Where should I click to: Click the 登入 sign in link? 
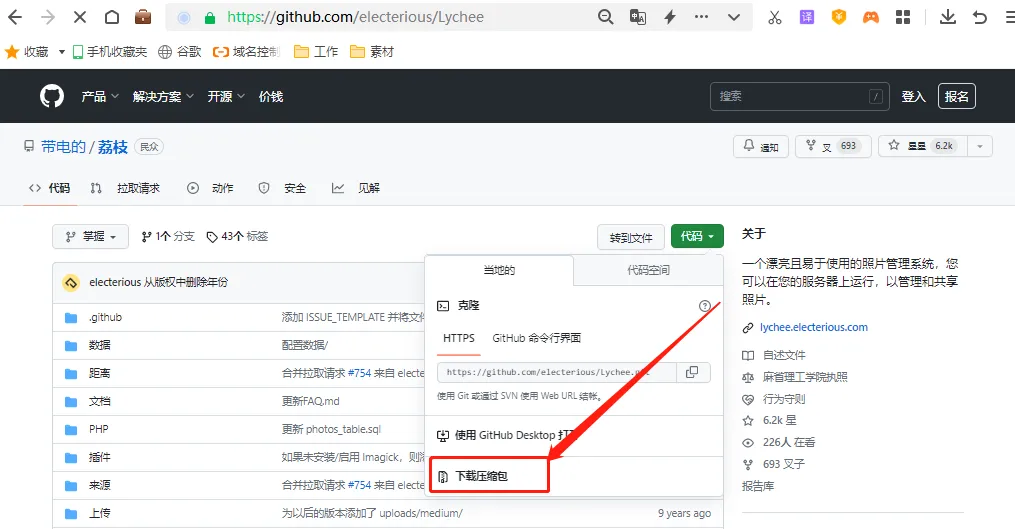[x=913, y=96]
